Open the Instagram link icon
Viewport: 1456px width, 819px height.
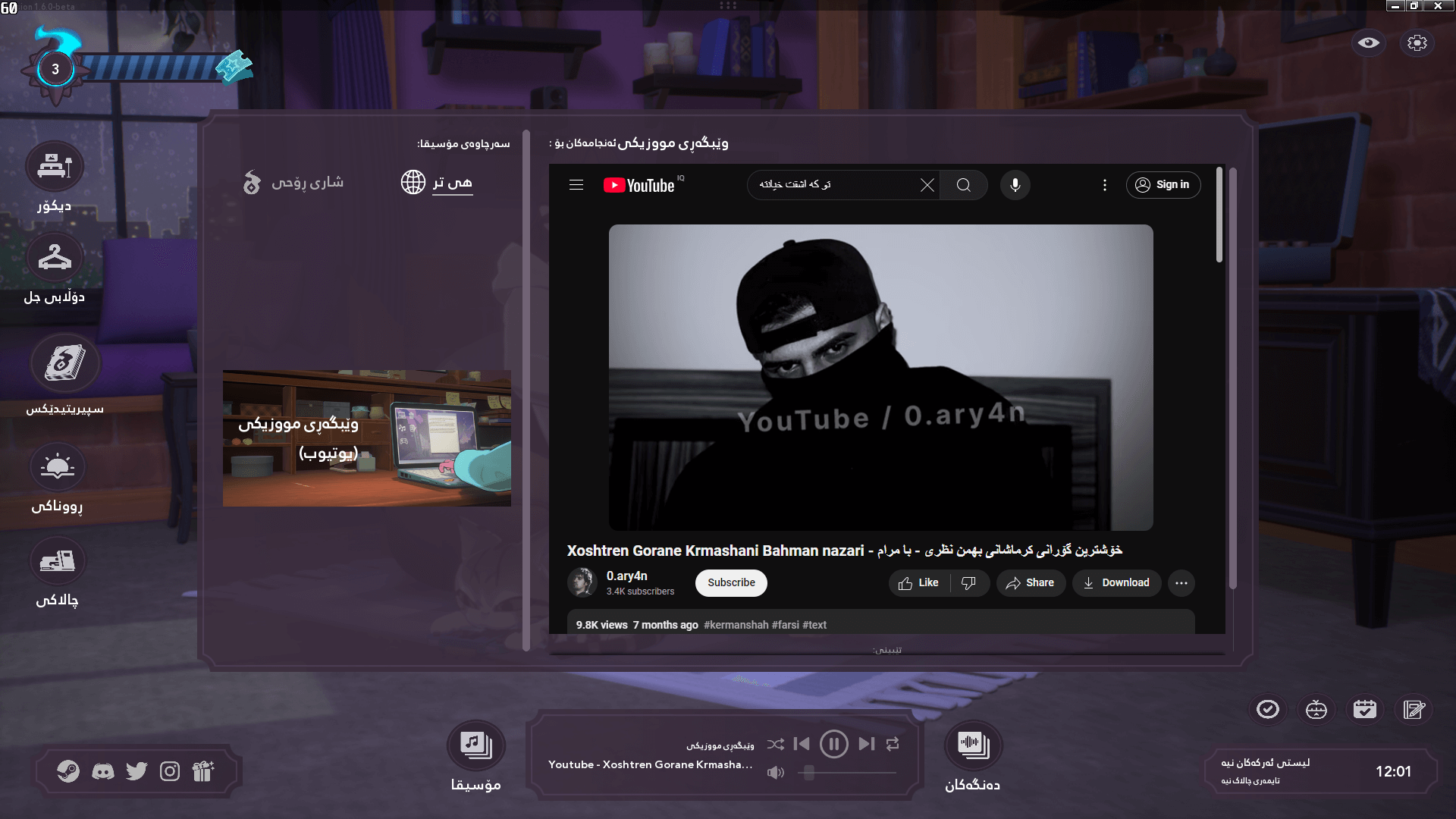(170, 771)
